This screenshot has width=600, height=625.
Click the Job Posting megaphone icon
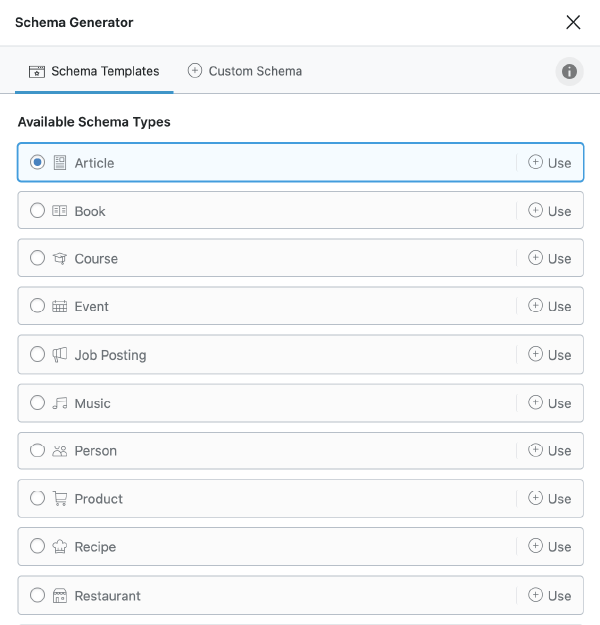(60, 355)
